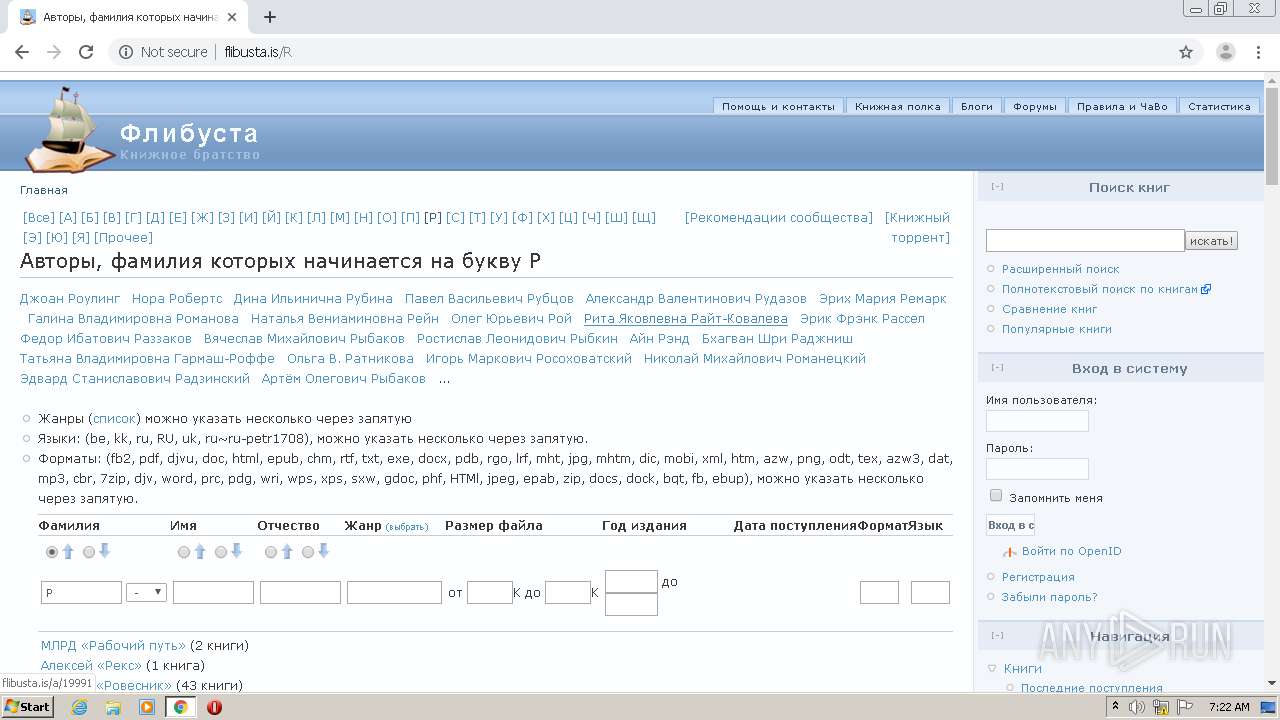Image resolution: width=1280 pixels, height=720 pixels.
Task: Click the red stop-sign taskbar icon
Action: (x=214, y=707)
